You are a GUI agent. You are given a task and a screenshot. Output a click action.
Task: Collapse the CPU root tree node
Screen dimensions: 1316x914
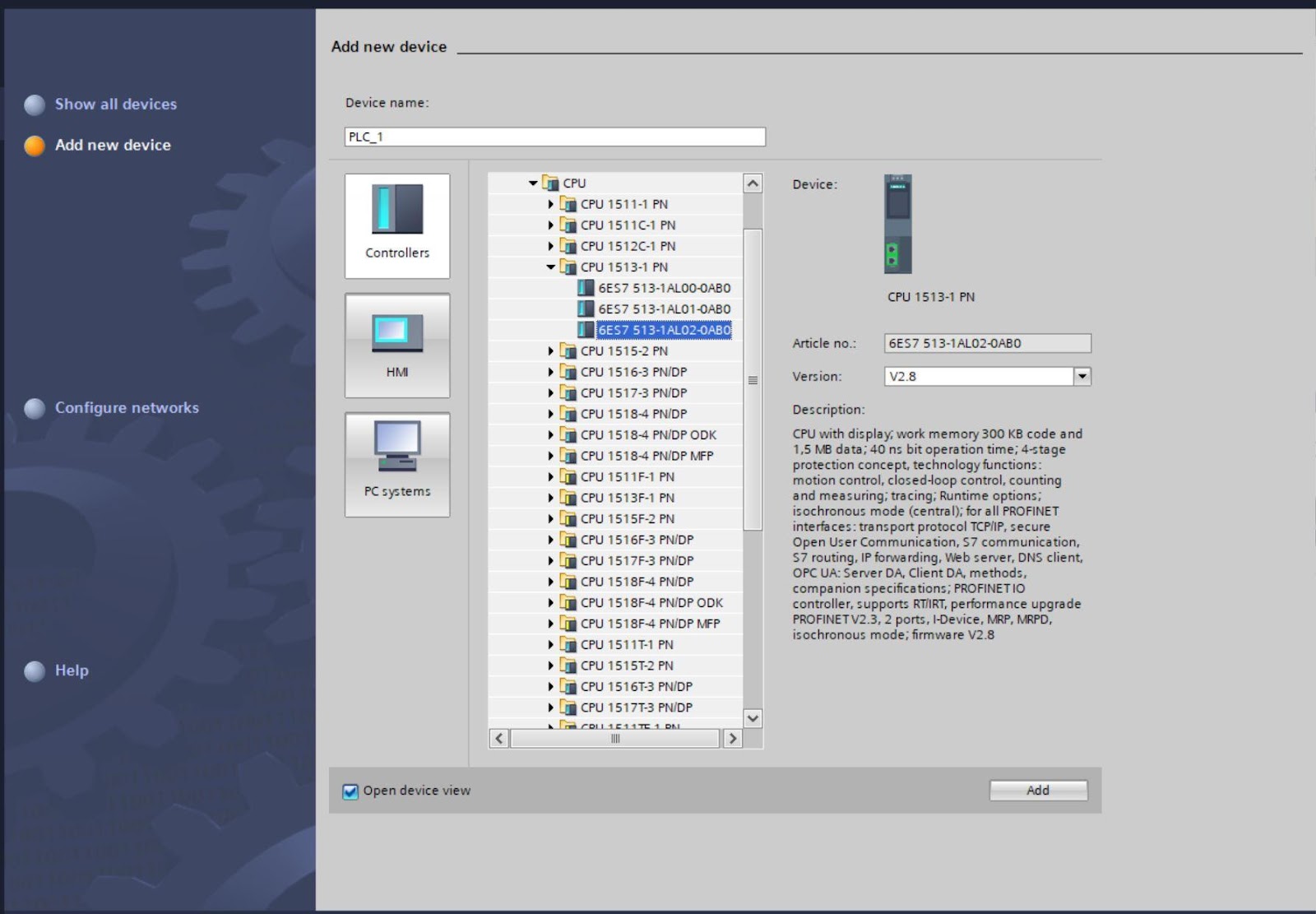click(533, 183)
